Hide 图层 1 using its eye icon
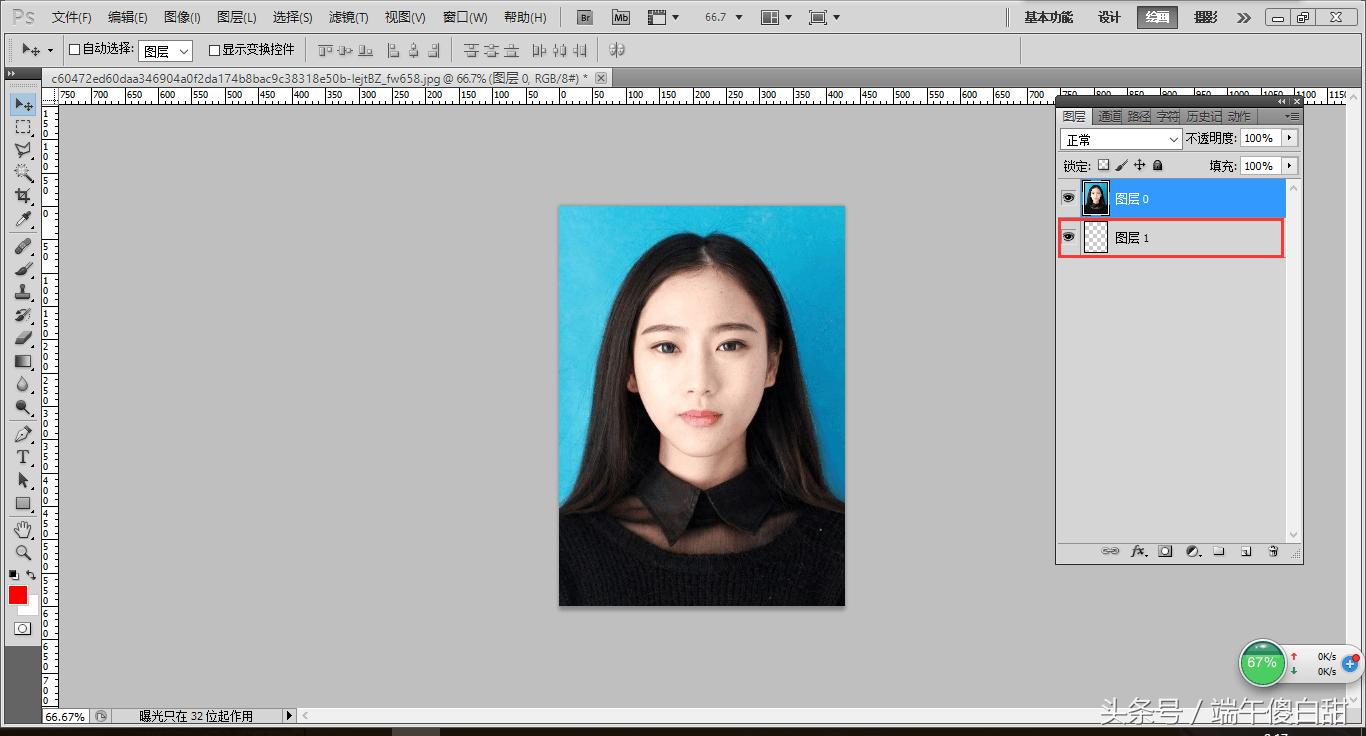This screenshot has width=1366, height=736. click(x=1068, y=237)
